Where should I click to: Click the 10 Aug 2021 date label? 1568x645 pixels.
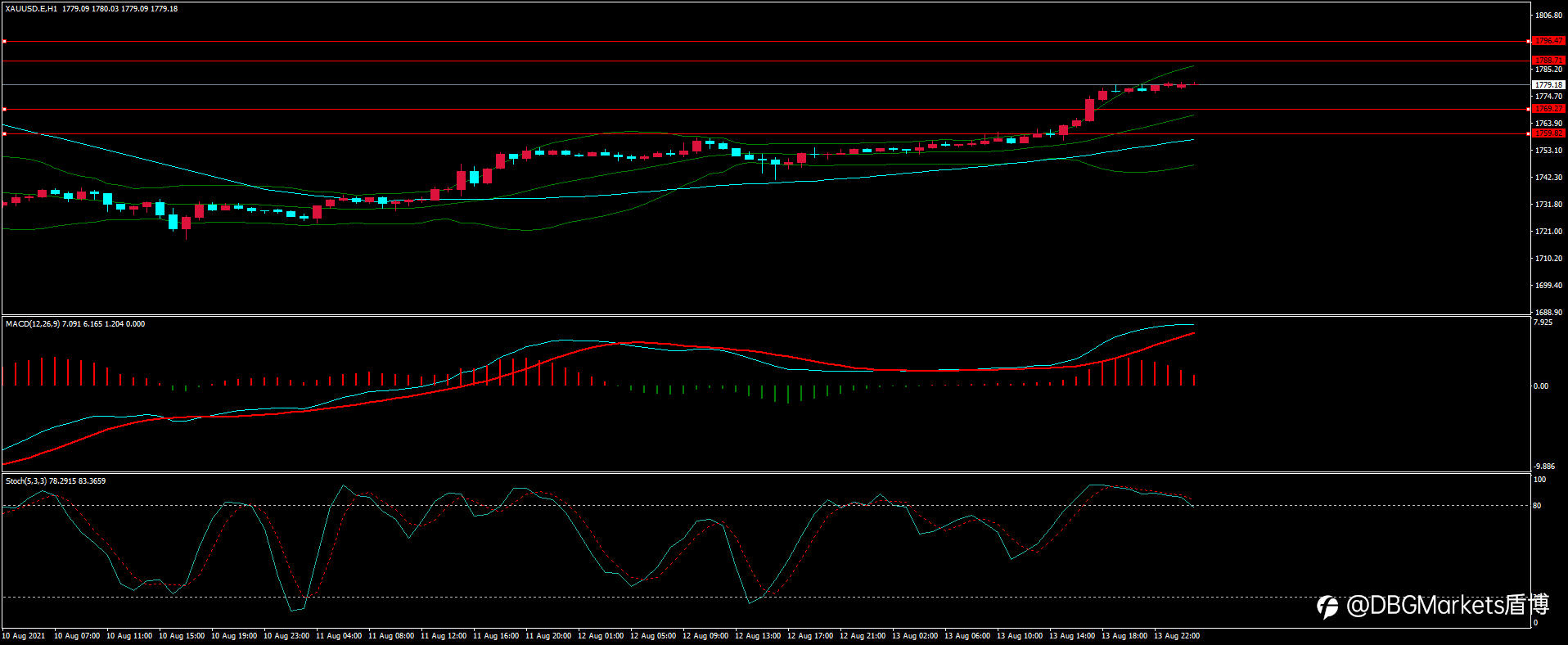coord(24,636)
